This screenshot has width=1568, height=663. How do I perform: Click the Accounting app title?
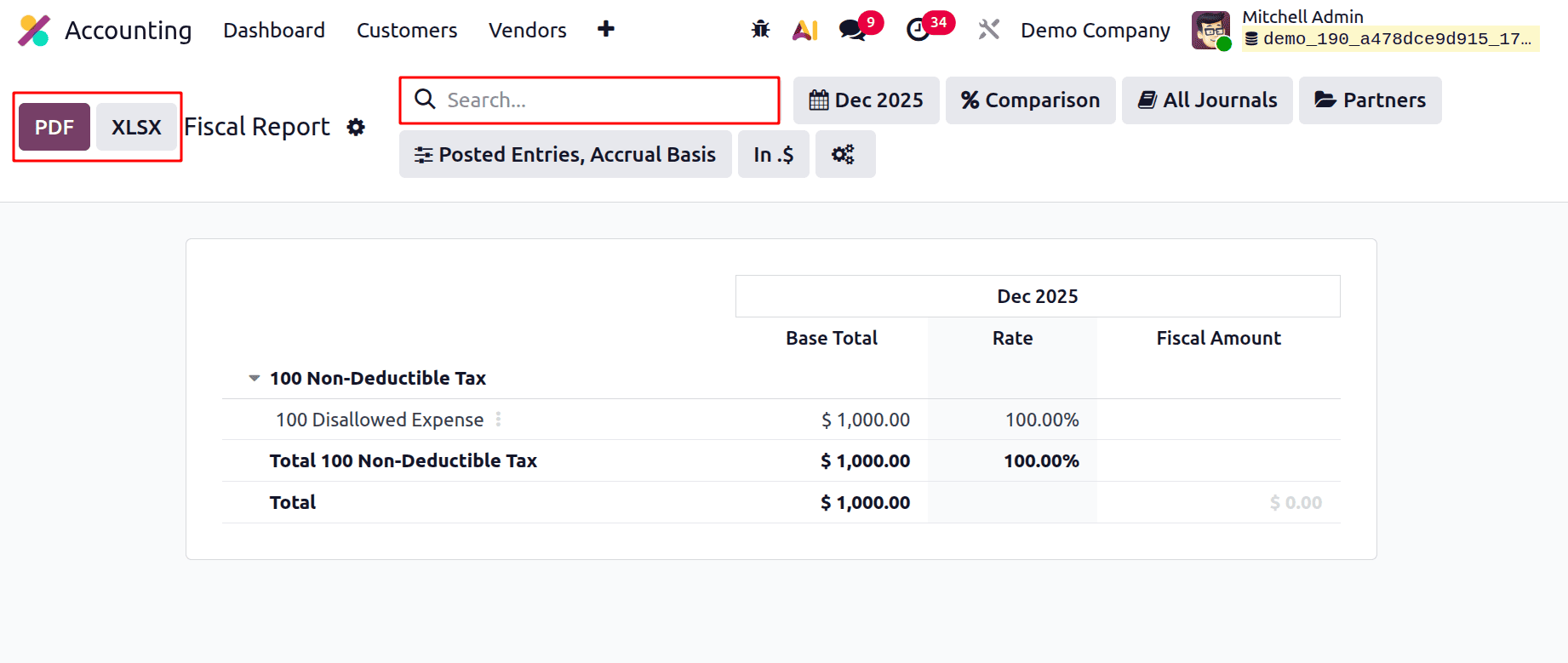click(x=129, y=31)
